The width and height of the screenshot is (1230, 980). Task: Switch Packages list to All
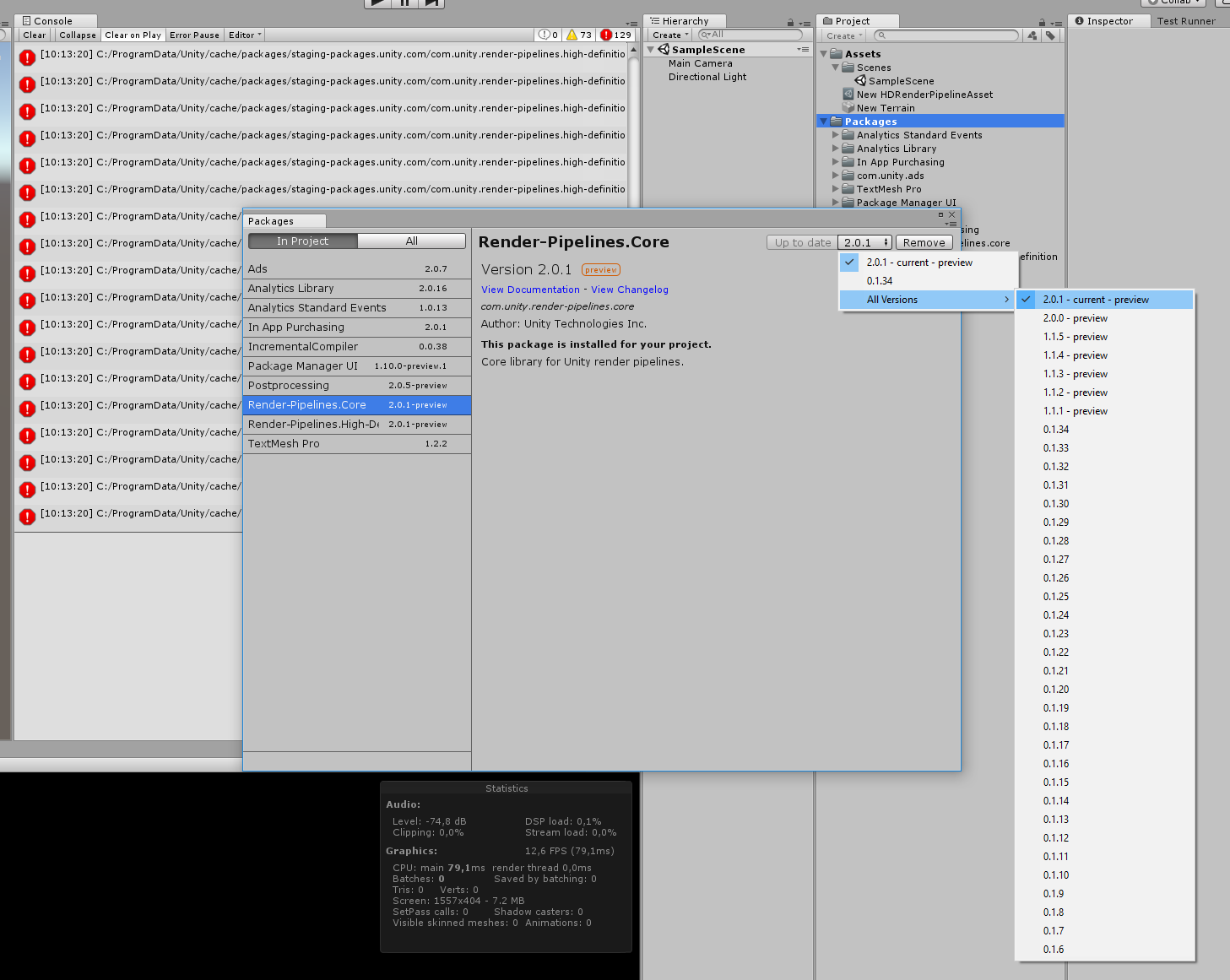(411, 241)
